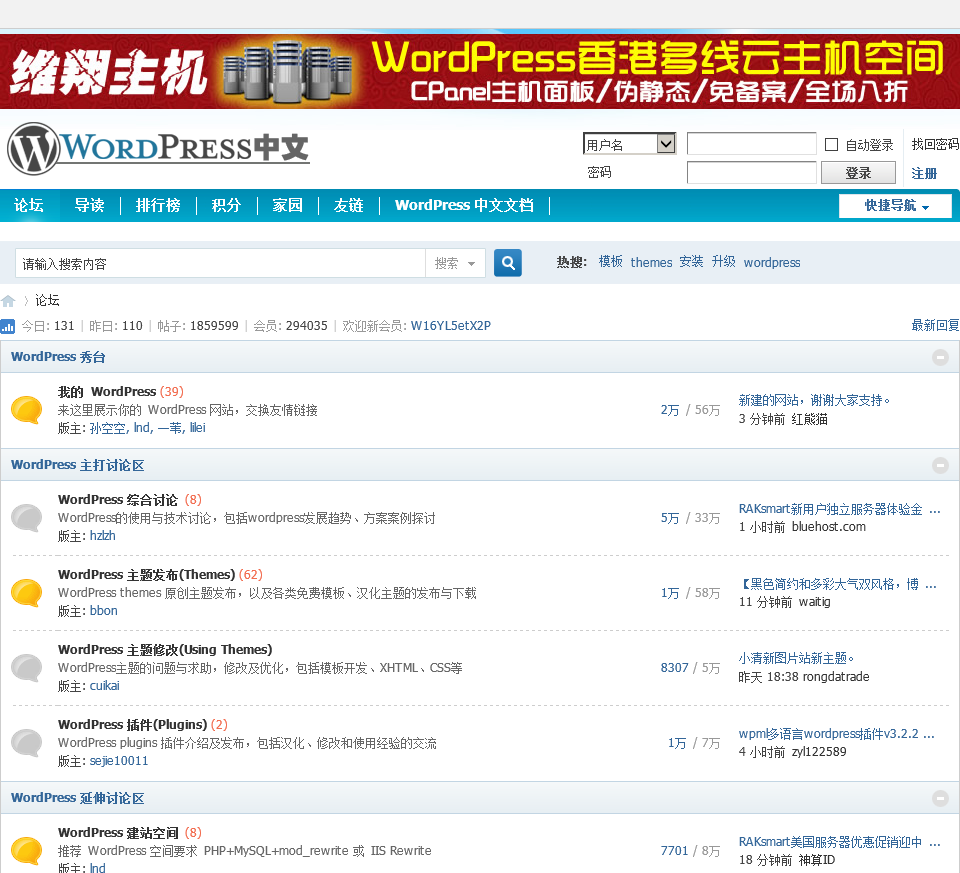Click the 最新回复 link
The width and height of the screenshot is (960, 873).
(x=935, y=326)
